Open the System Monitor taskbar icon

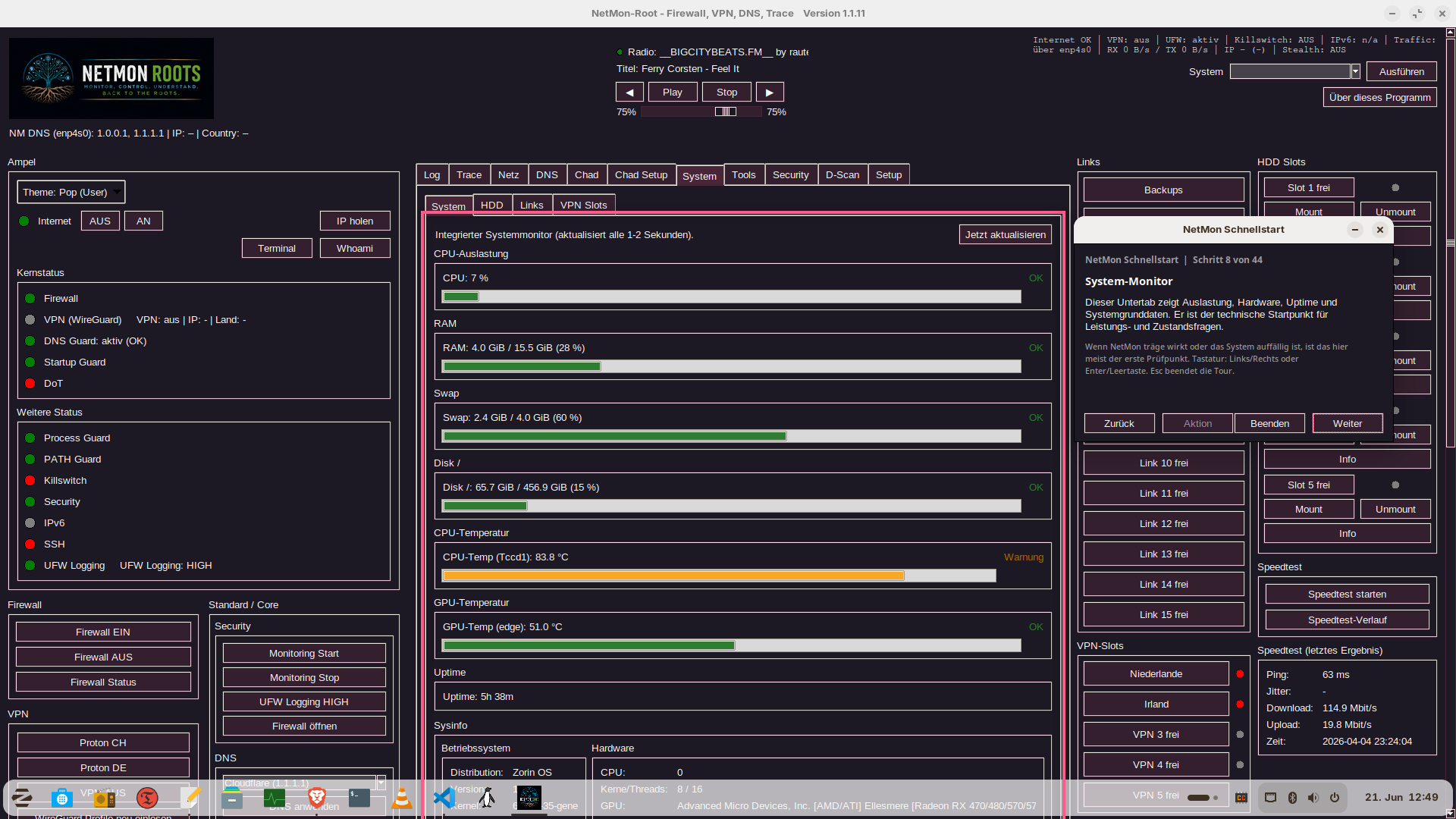pyautogui.click(x=275, y=797)
